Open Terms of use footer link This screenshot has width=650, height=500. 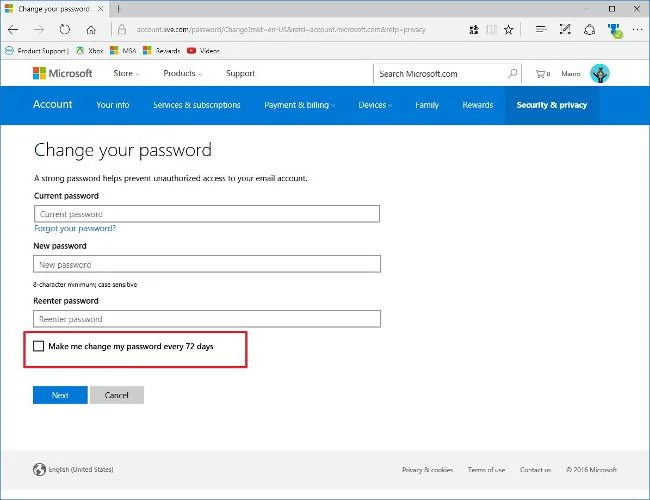[x=486, y=470]
